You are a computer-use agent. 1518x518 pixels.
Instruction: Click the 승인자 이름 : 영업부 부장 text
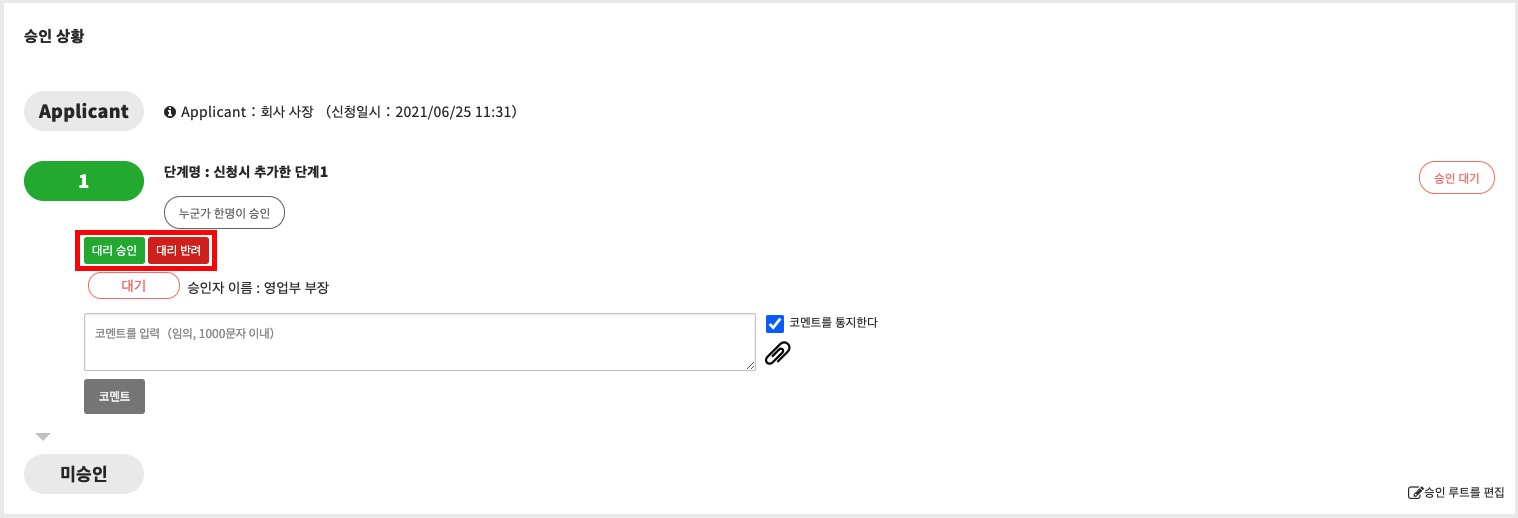[258, 288]
